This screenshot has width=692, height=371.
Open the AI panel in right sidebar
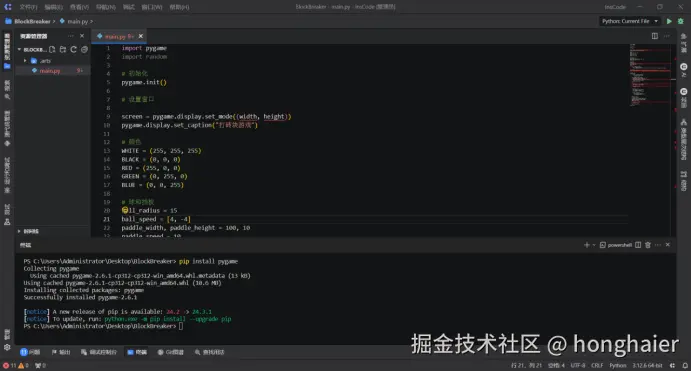(684, 70)
